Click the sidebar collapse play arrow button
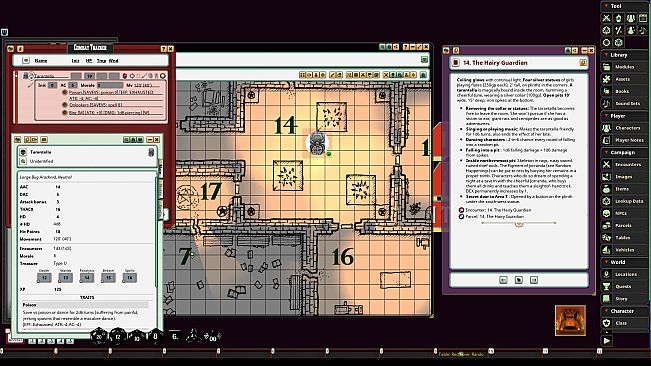 tap(607, 341)
